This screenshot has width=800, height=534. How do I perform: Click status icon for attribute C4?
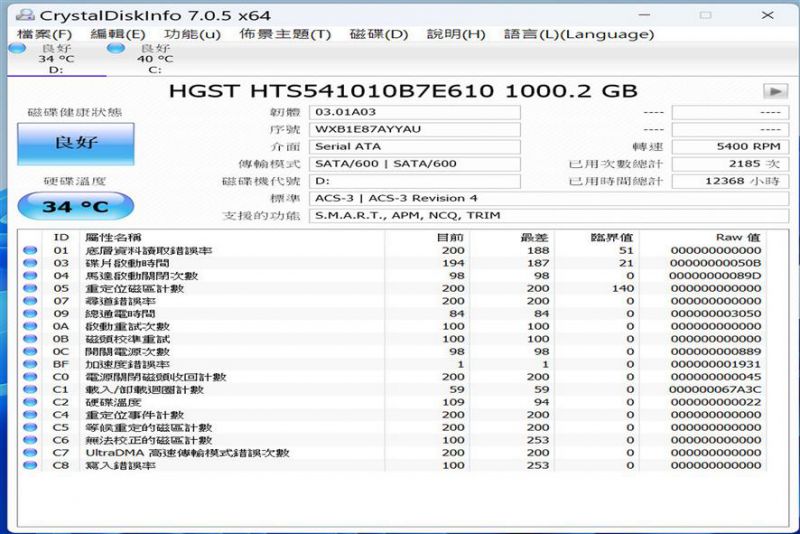30,415
